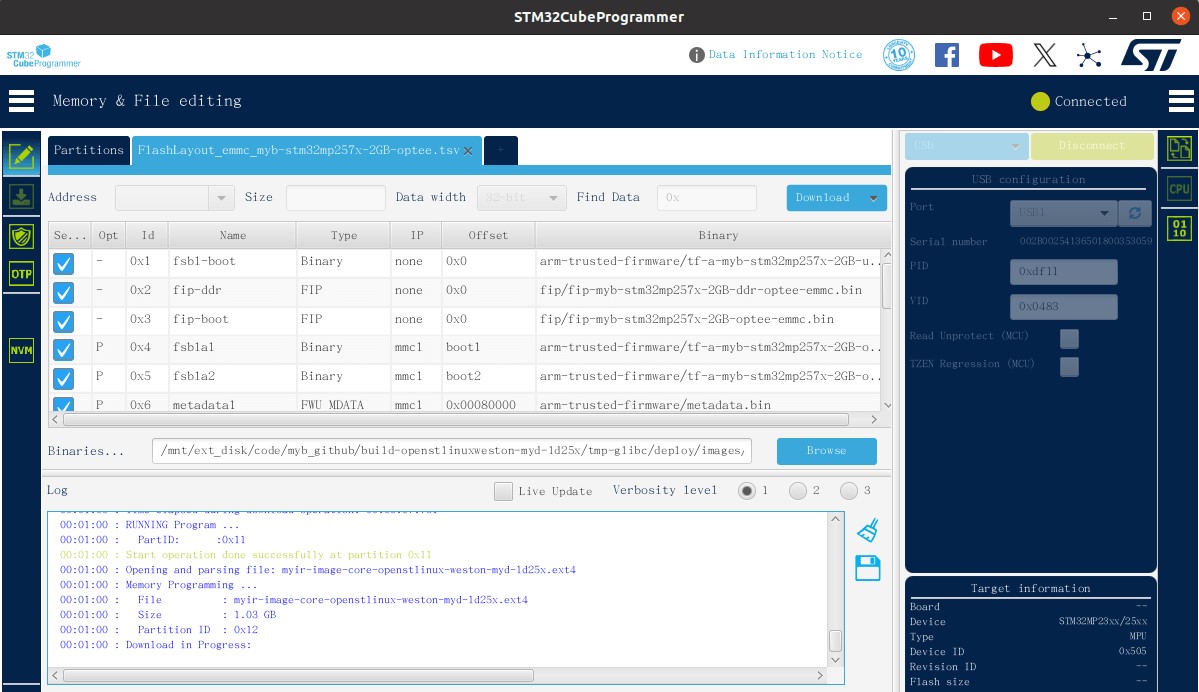The image size is (1199, 692).
Task: Click the Binaries path input field
Action: point(452,451)
